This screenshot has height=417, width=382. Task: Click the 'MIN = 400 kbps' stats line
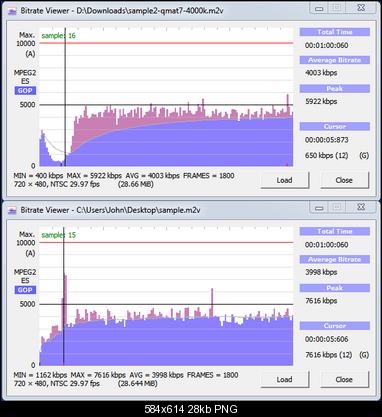click(x=124, y=176)
